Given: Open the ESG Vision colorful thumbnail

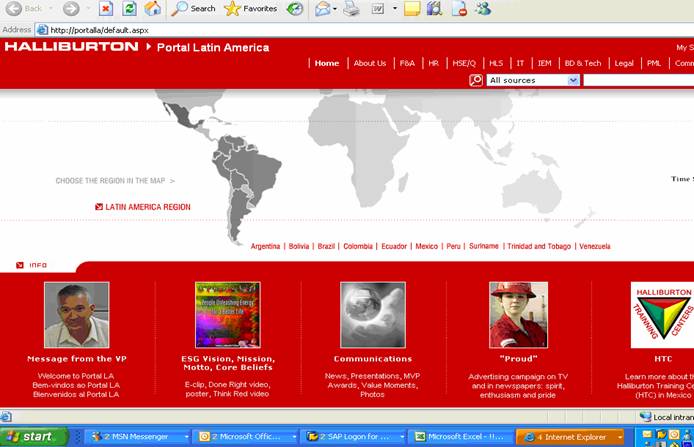Looking at the screenshot, I should click(227, 315).
